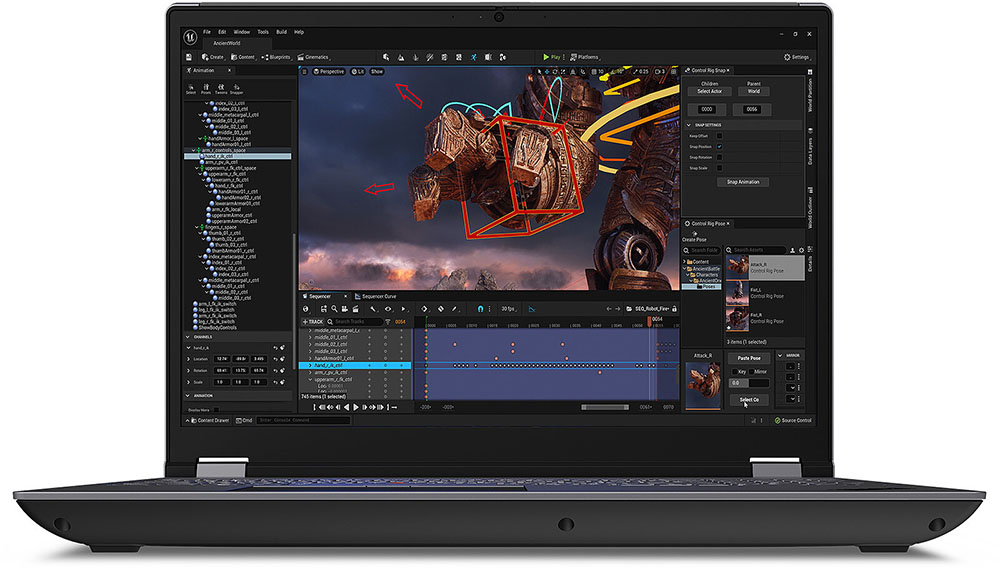Open the 30 fps dropdown in Sequencer
This screenshot has width=1000, height=568.
click(508, 309)
